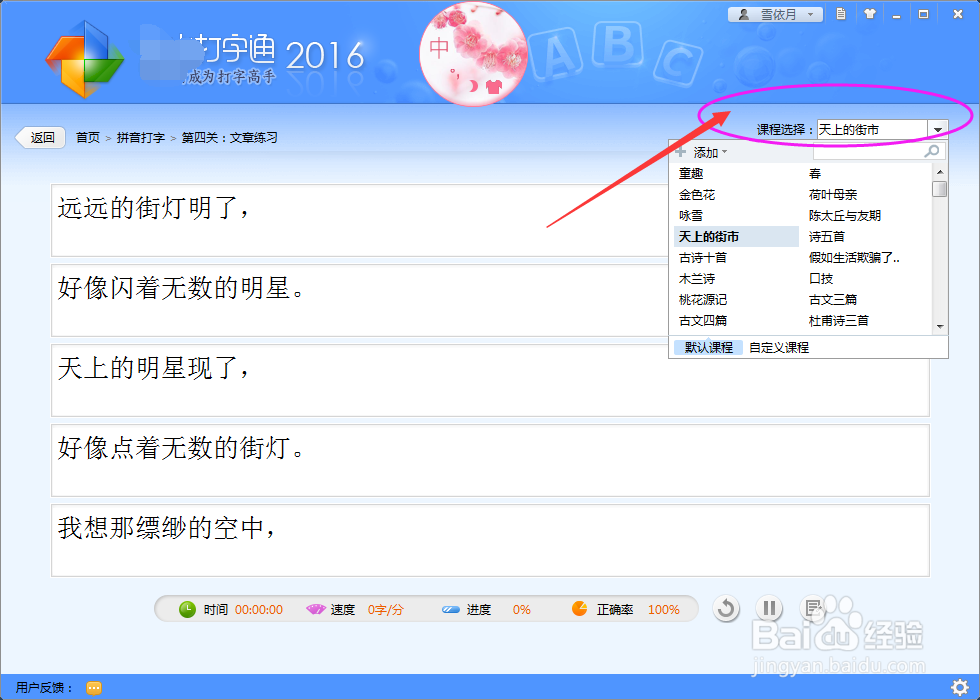Navigate to 首页 via breadcrumb link
This screenshot has height=700, width=980.
(x=87, y=137)
